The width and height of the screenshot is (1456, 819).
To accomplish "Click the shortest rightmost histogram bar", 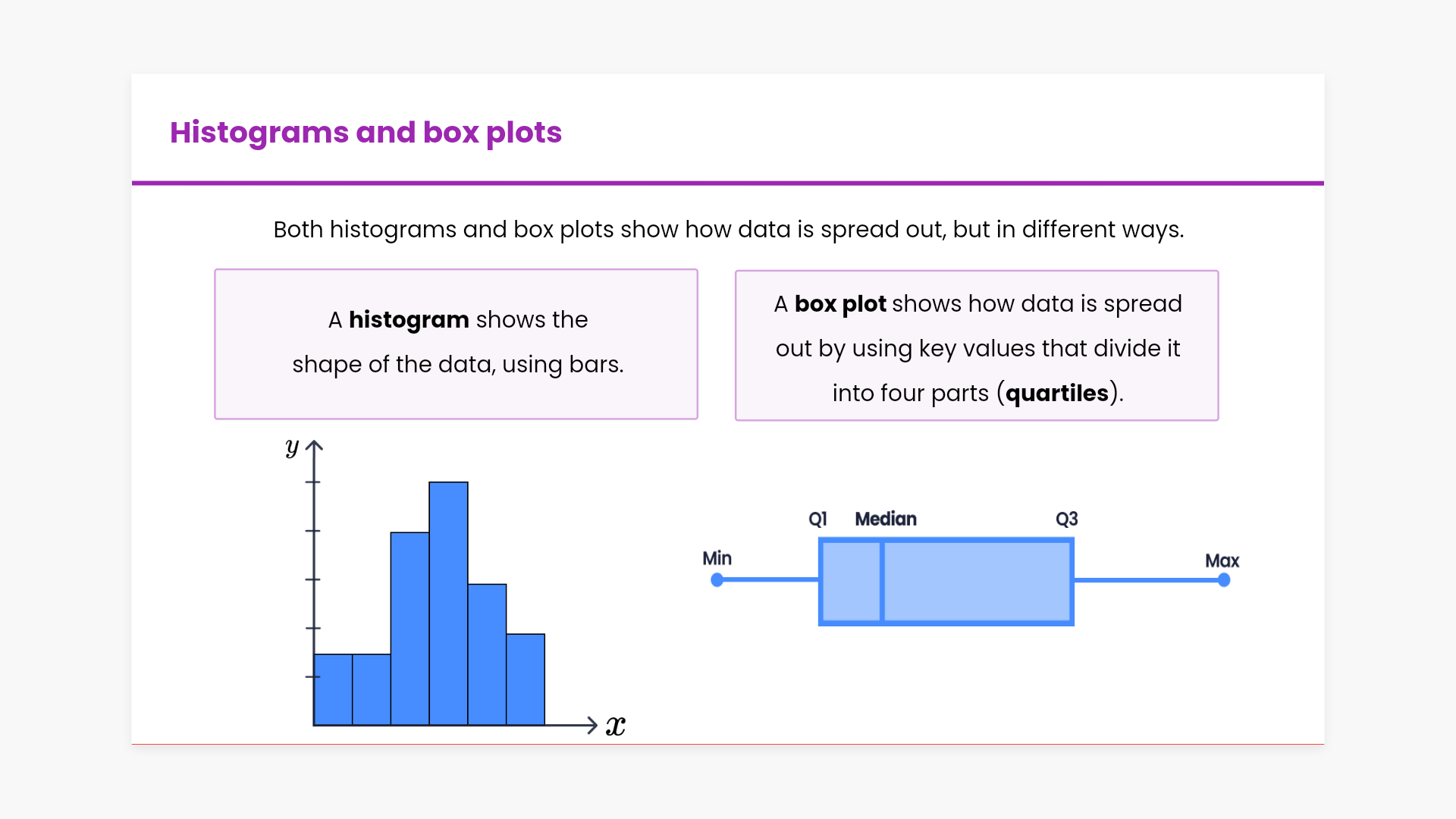I will pyautogui.click(x=526, y=679).
